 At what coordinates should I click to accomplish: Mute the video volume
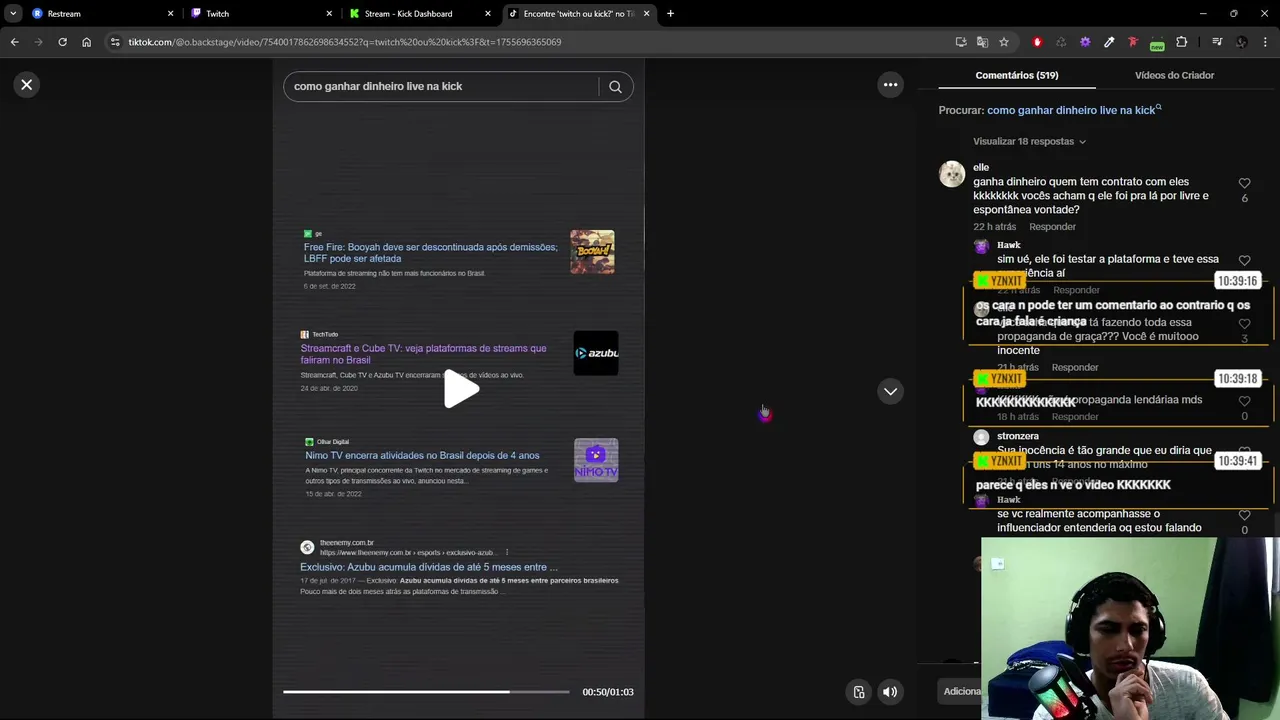tap(890, 692)
